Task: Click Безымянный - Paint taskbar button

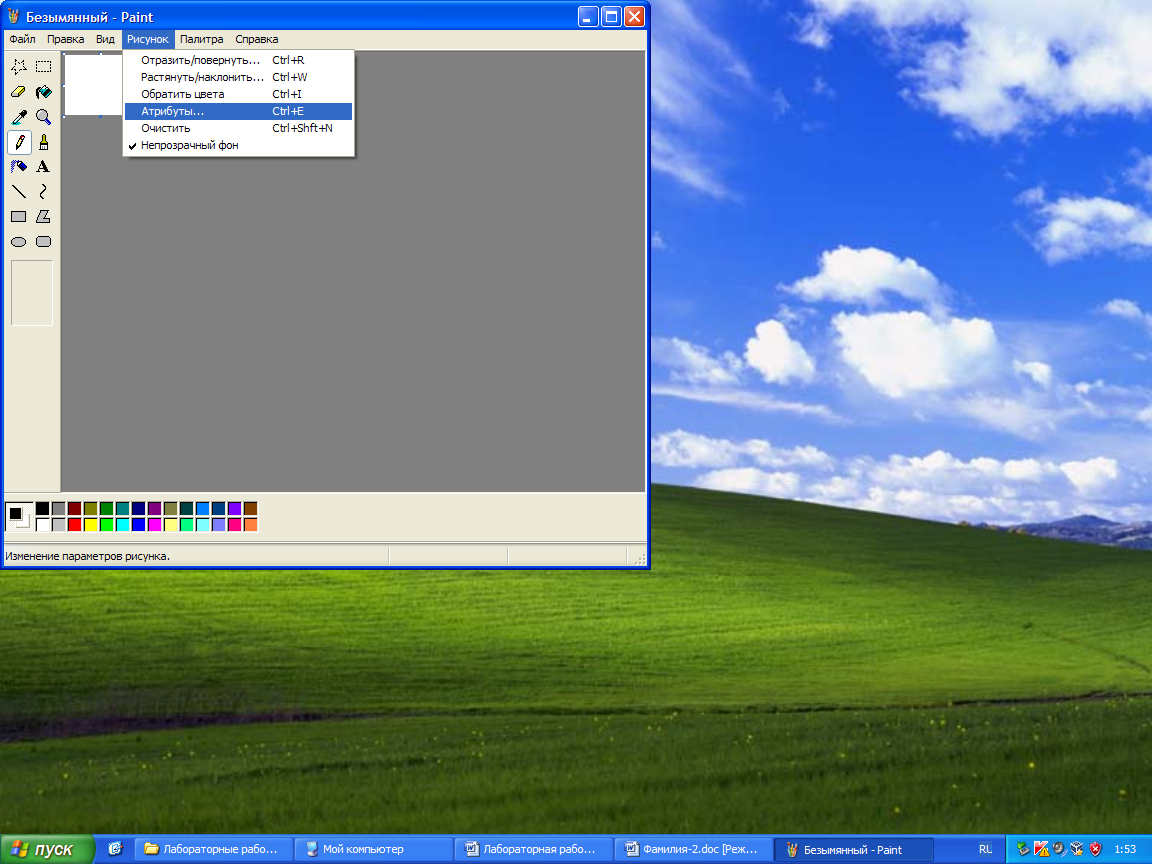Action: tap(854, 849)
